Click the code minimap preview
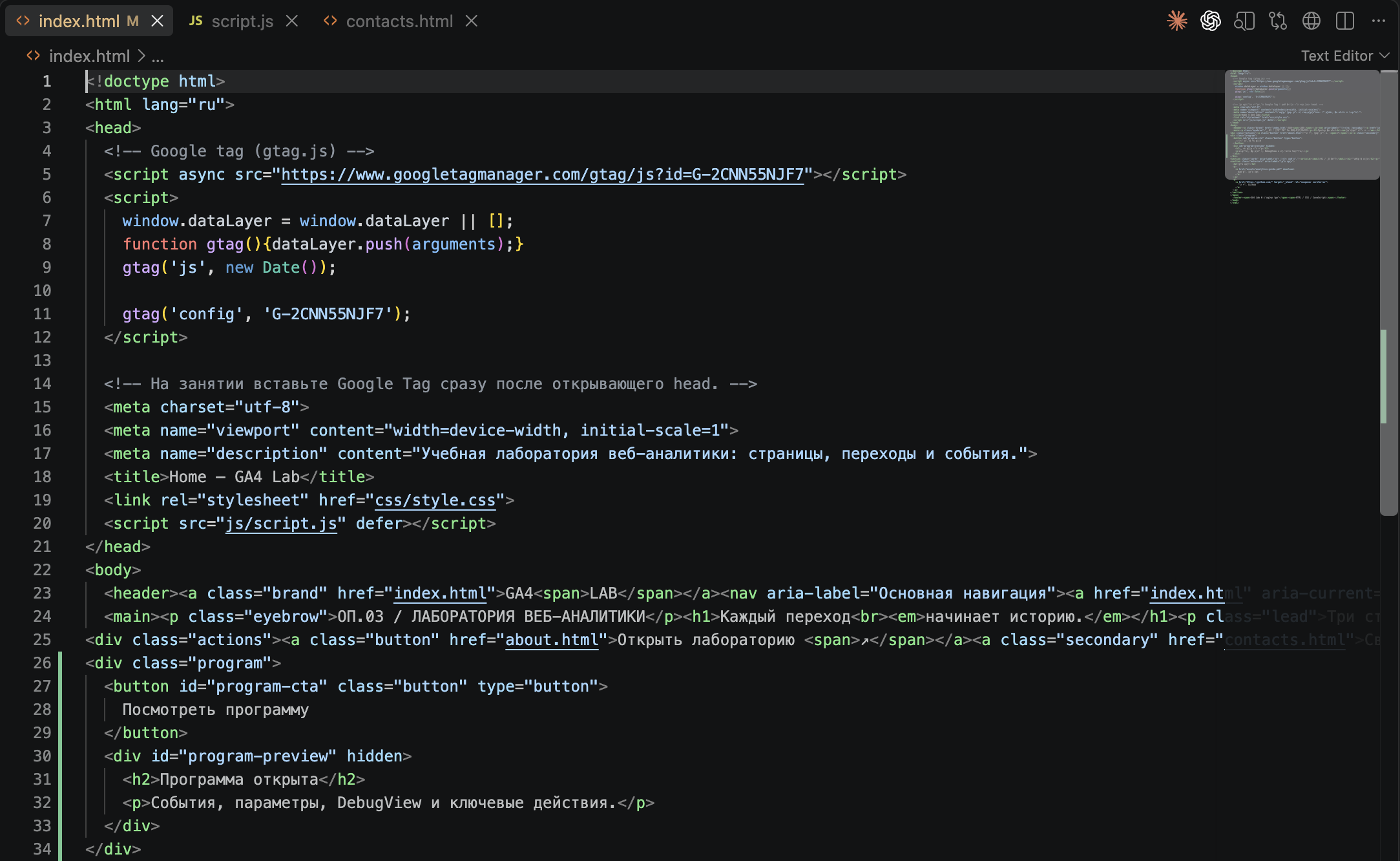 [x=1302, y=125]
